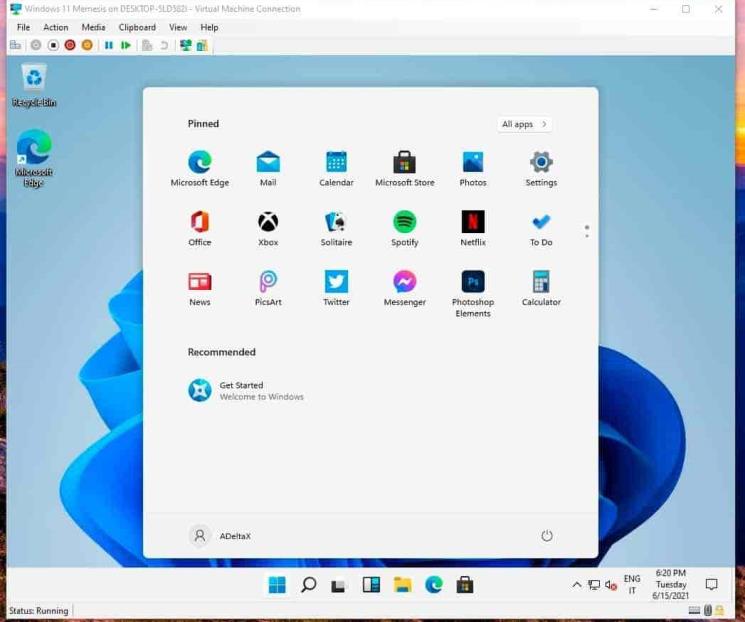Click the Windows Start button on taskbar
The image size is (745, 622).
pyautogui.click(x=277, y=584)
